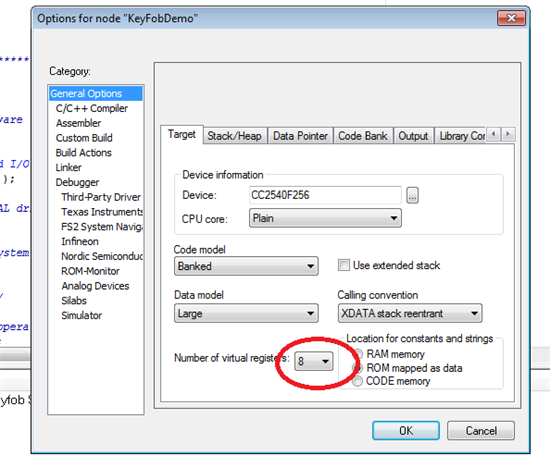The width and height of the screenshot is (550, 467).
Task: Switch to the Stack/Heap tab
Action: [x=234, y=136]
